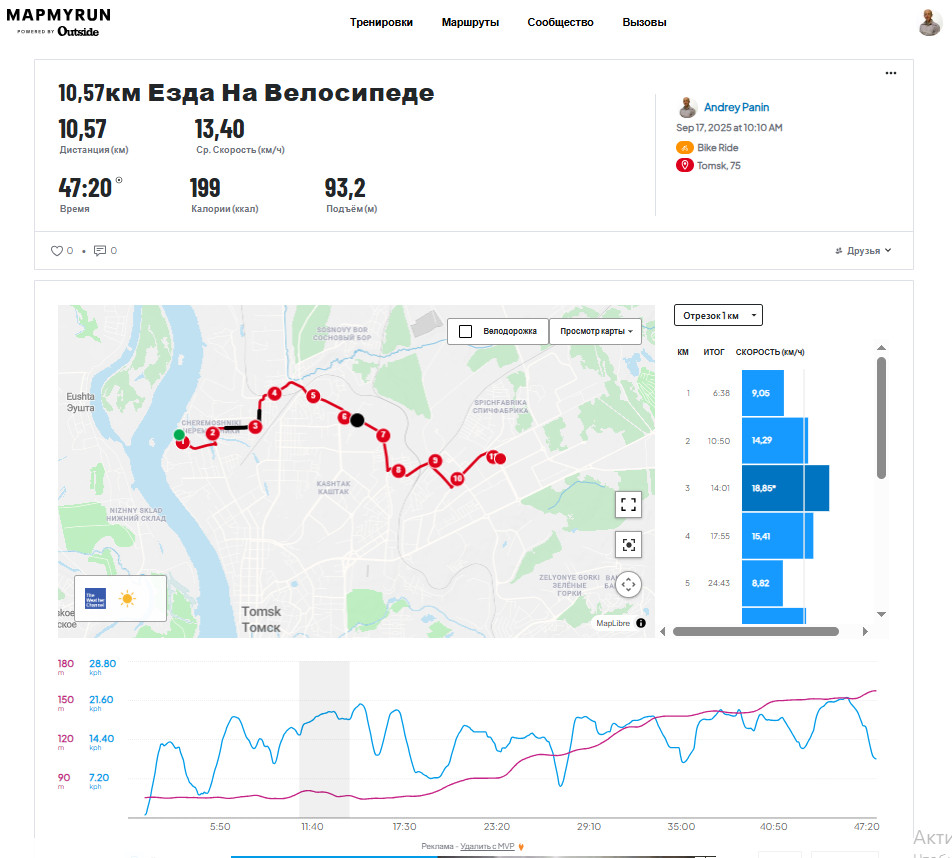Image resolution: width=952 pixels, height=858 pixels.
Task: Click the heart like icon
Action: pyautogui.click(x=56, y=251)
